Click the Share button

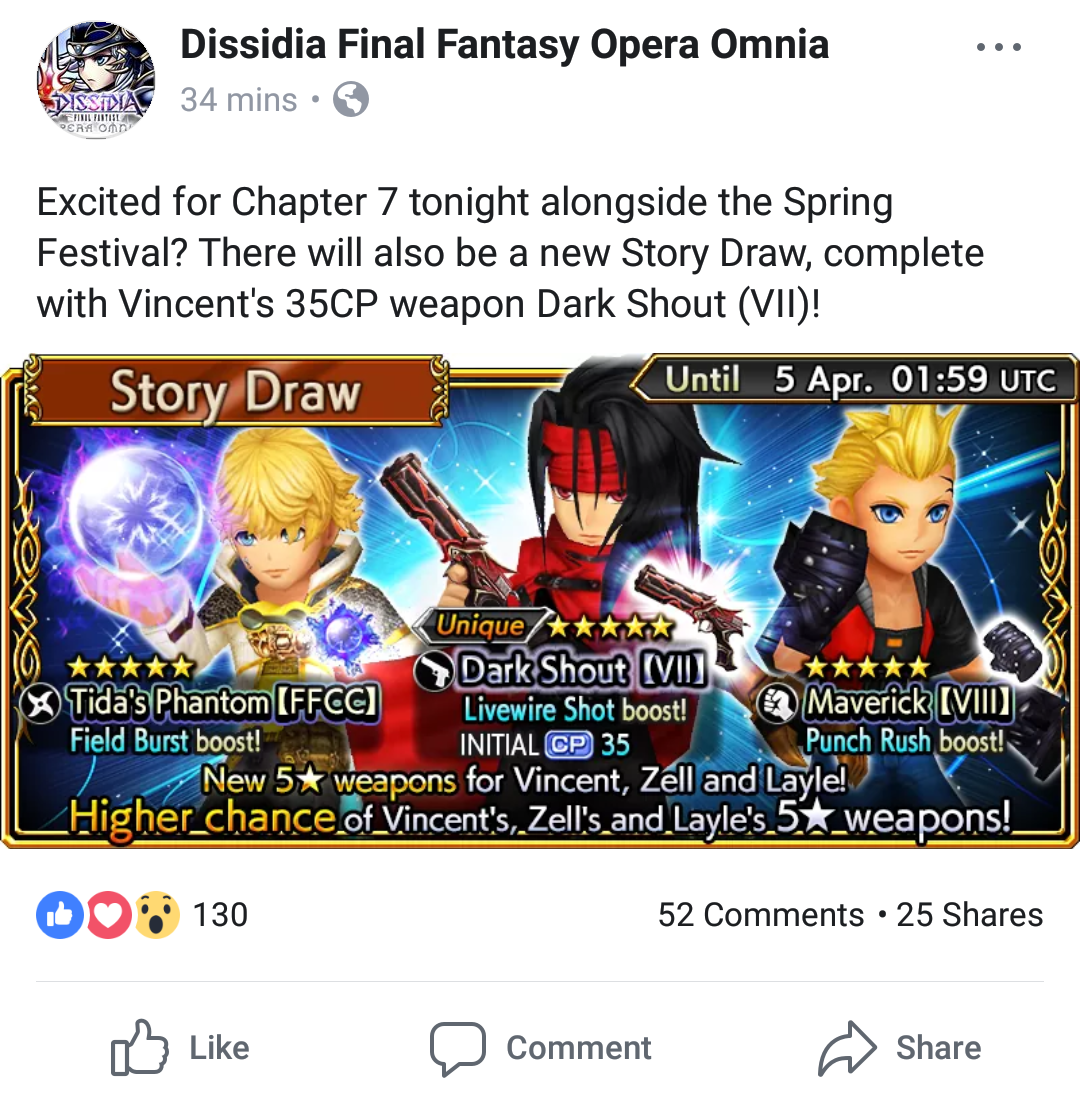click(900, 1048)
